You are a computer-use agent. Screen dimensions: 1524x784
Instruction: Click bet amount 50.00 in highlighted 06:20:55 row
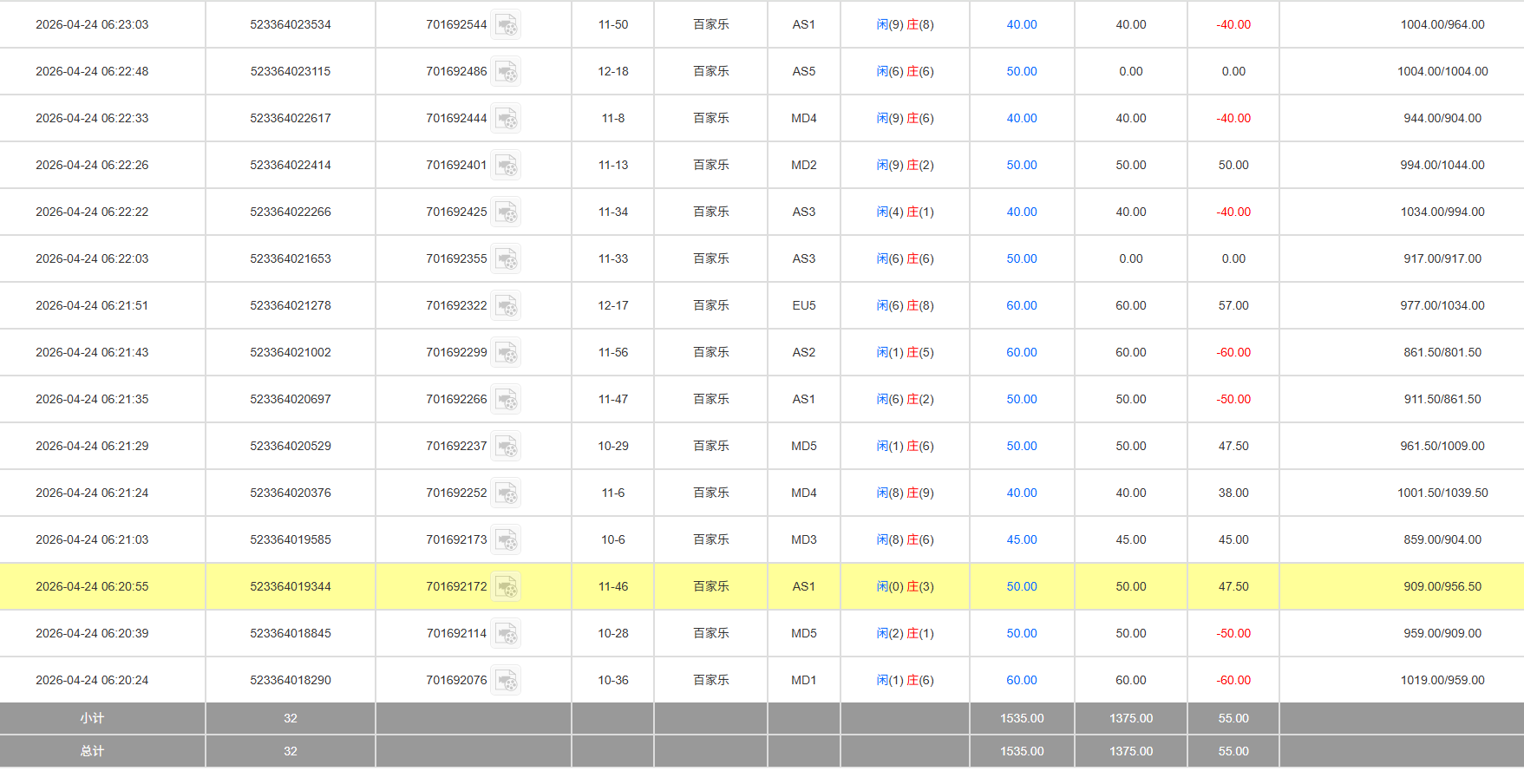(x=1022, y=586)
